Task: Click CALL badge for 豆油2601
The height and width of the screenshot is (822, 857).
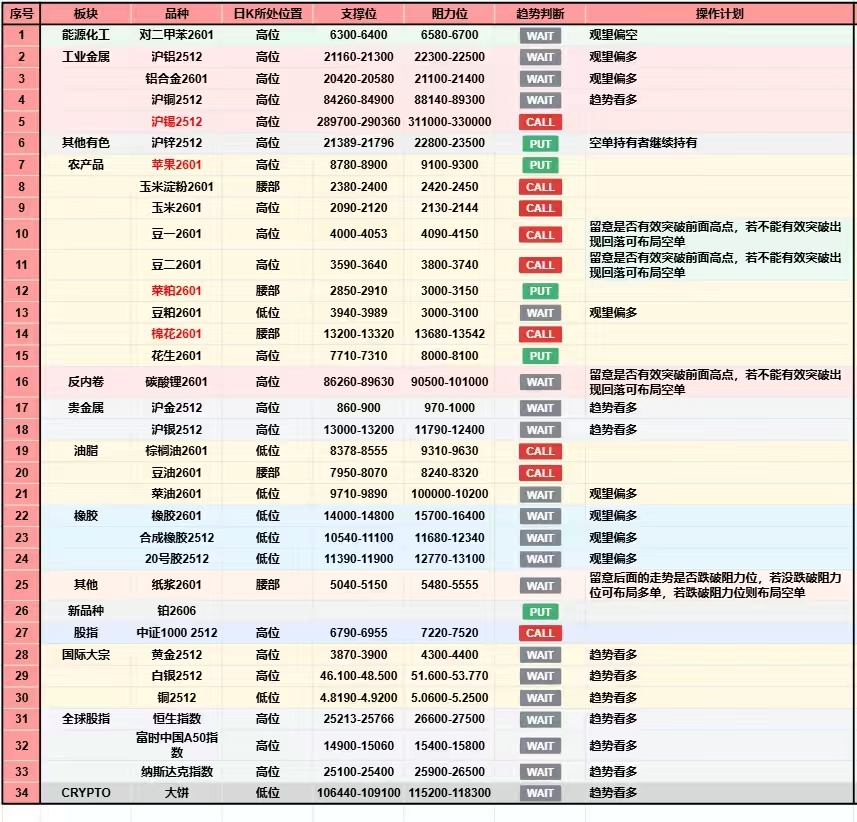Action: (x=540, y=473)
